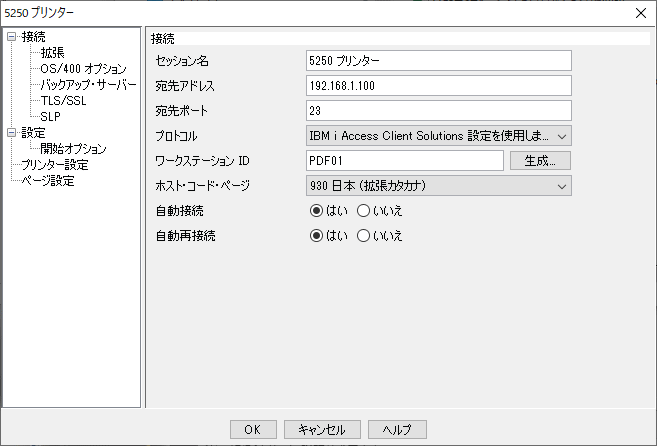
Task: Collapse the 設定 tree node
Action: (x=11, y=133)
